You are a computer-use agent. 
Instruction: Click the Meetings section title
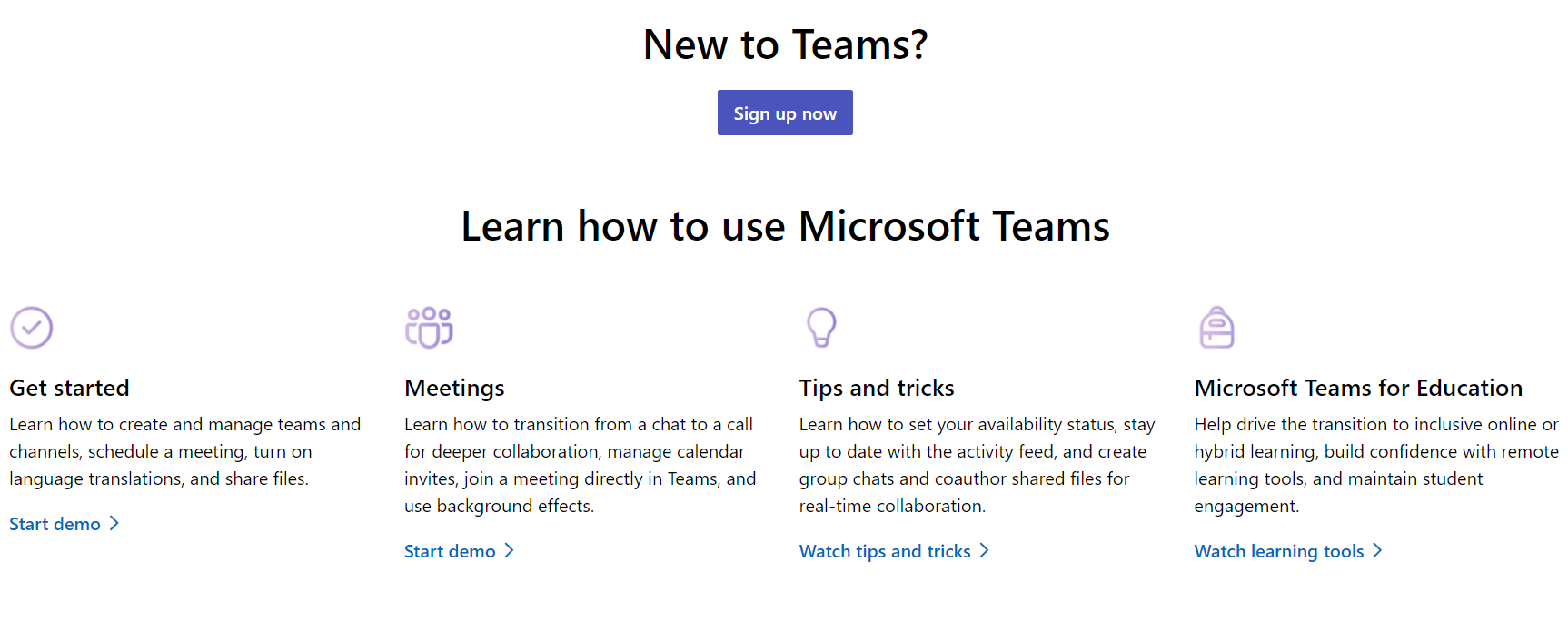[x=454, y=388]
